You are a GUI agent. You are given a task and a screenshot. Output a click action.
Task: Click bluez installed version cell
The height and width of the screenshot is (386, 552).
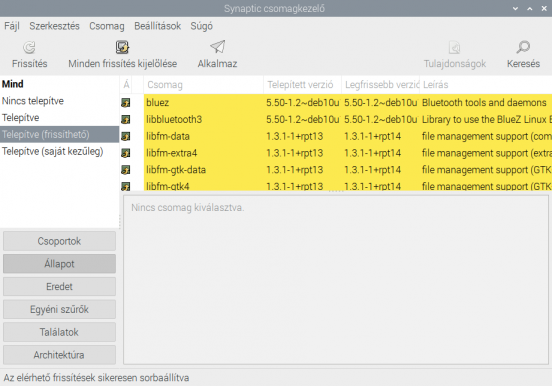(303, 102)
